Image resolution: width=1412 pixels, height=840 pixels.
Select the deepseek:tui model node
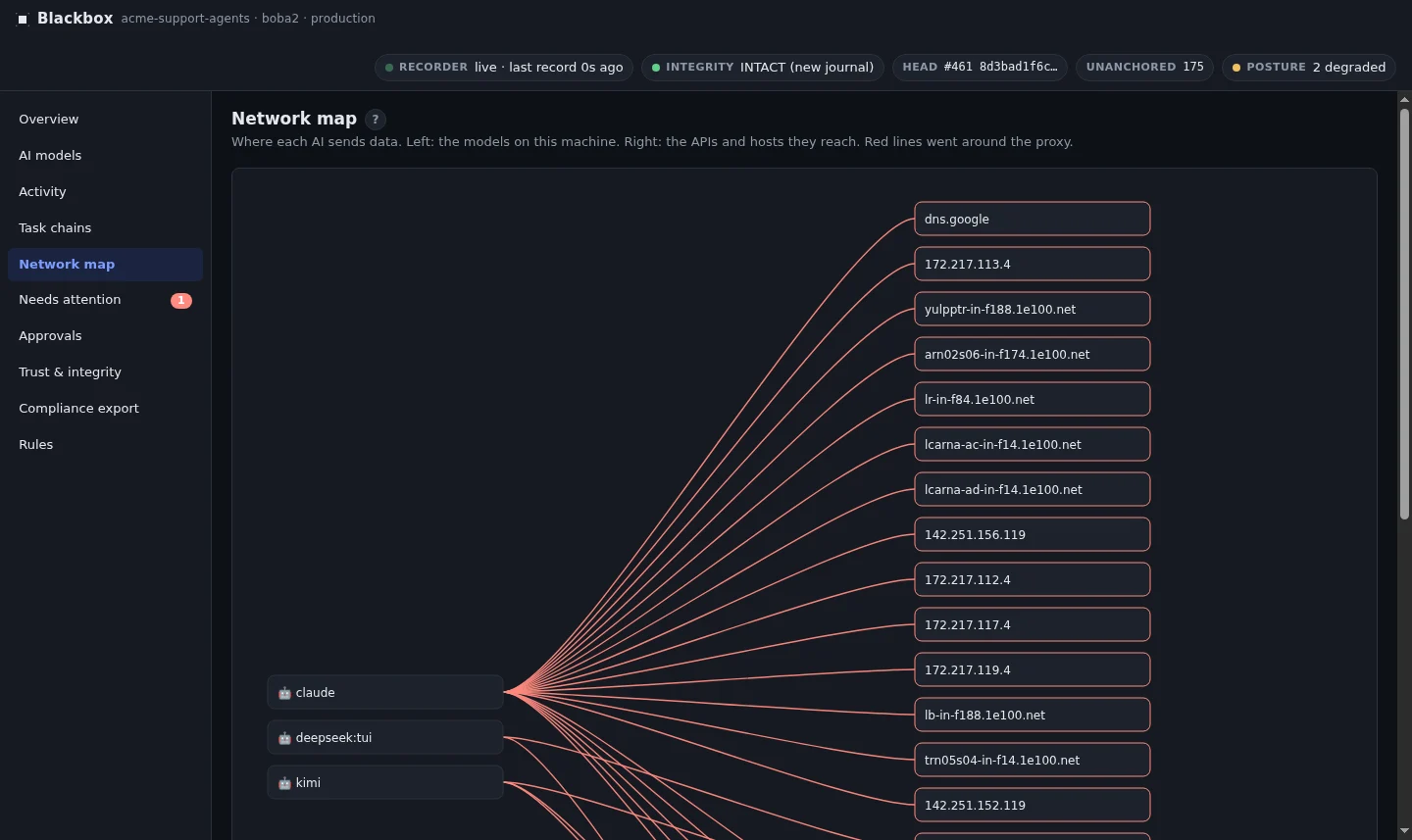[385, 738]
